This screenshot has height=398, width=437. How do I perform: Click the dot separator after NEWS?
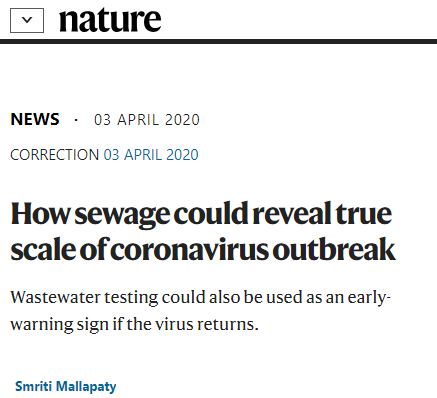tap(76, 120)
